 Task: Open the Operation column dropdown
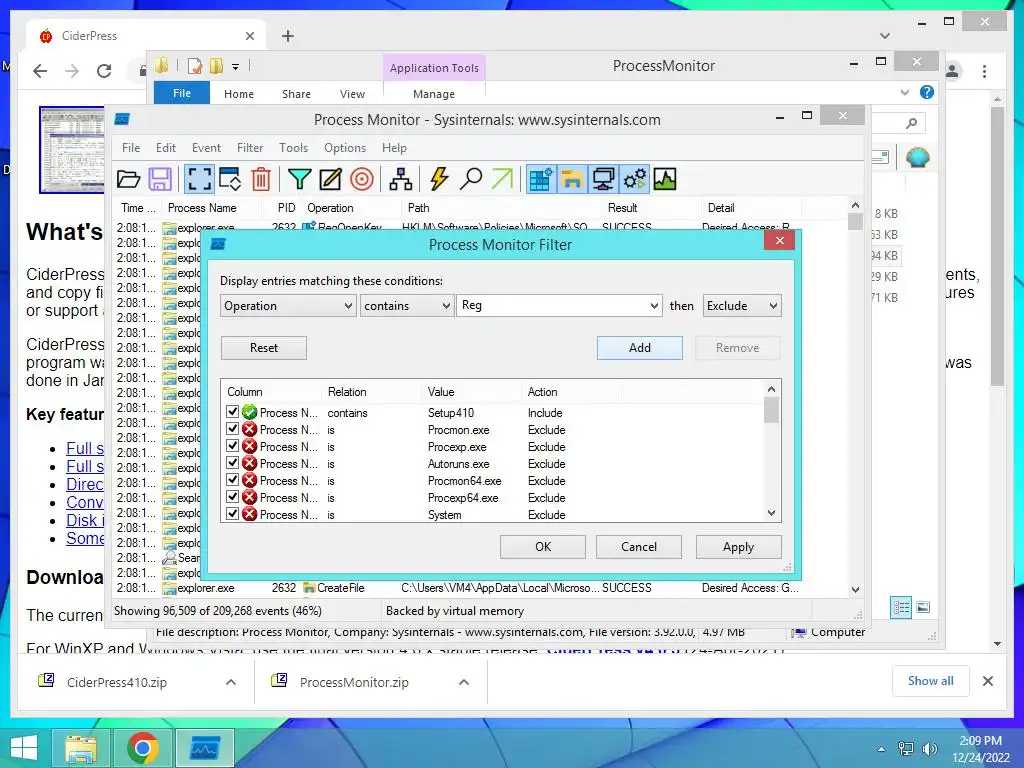(288, 306)
